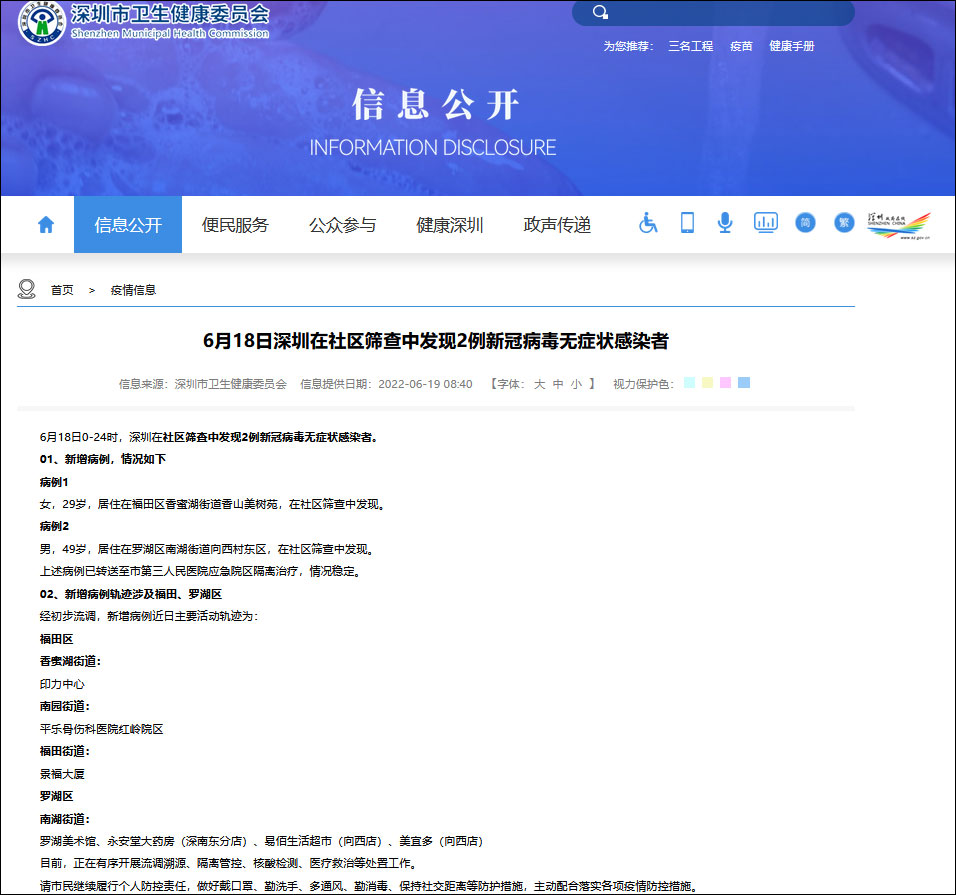
Task: Click the 疫苗 recommended link
Action: 740,46
